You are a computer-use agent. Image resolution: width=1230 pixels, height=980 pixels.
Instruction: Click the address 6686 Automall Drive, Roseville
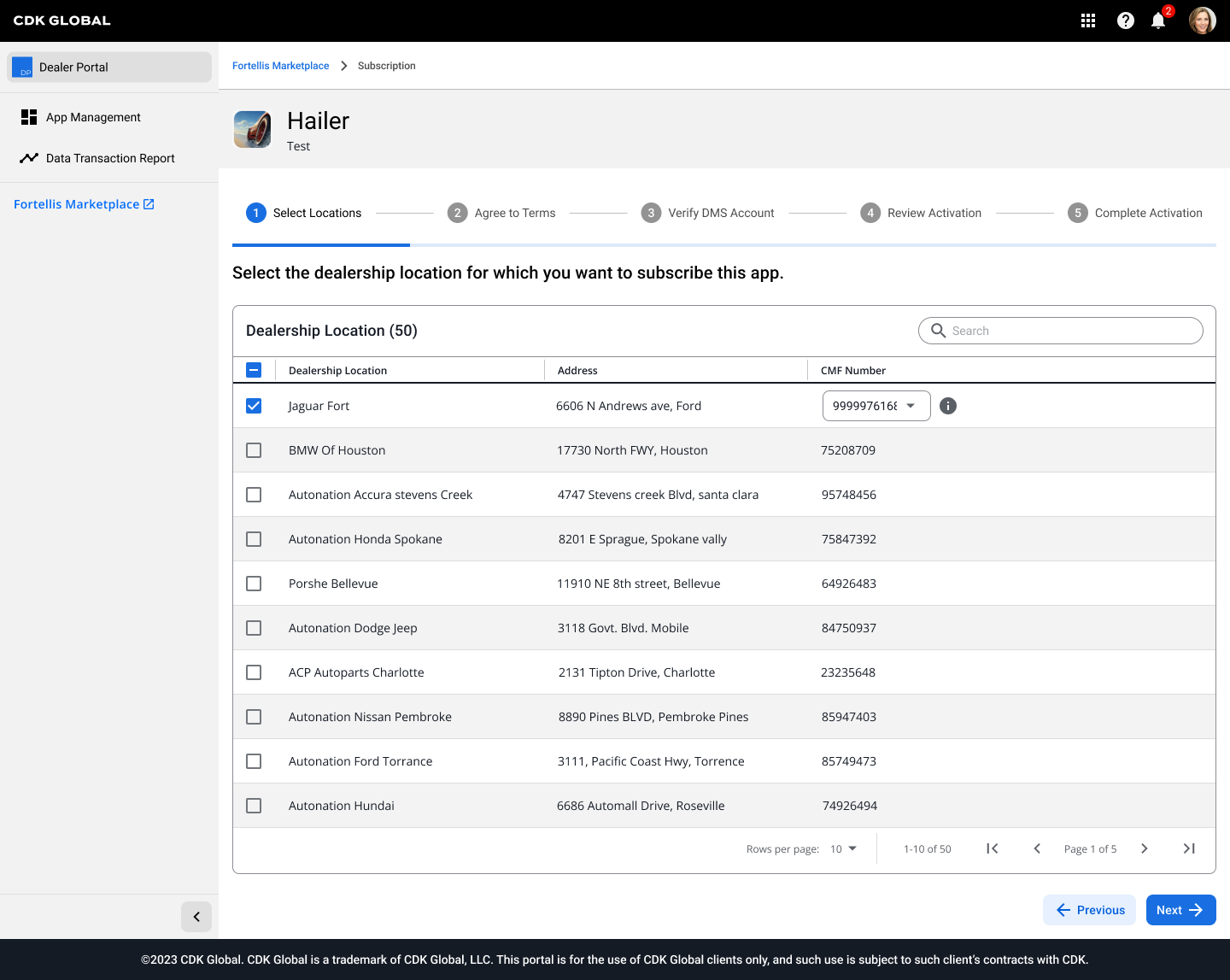(641, 806)
